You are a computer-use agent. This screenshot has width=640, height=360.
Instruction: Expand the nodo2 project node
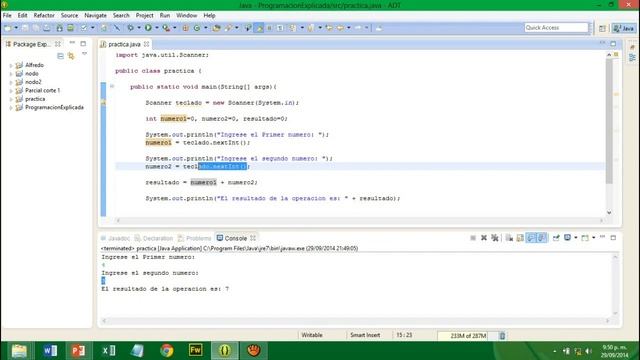(11, 82)
